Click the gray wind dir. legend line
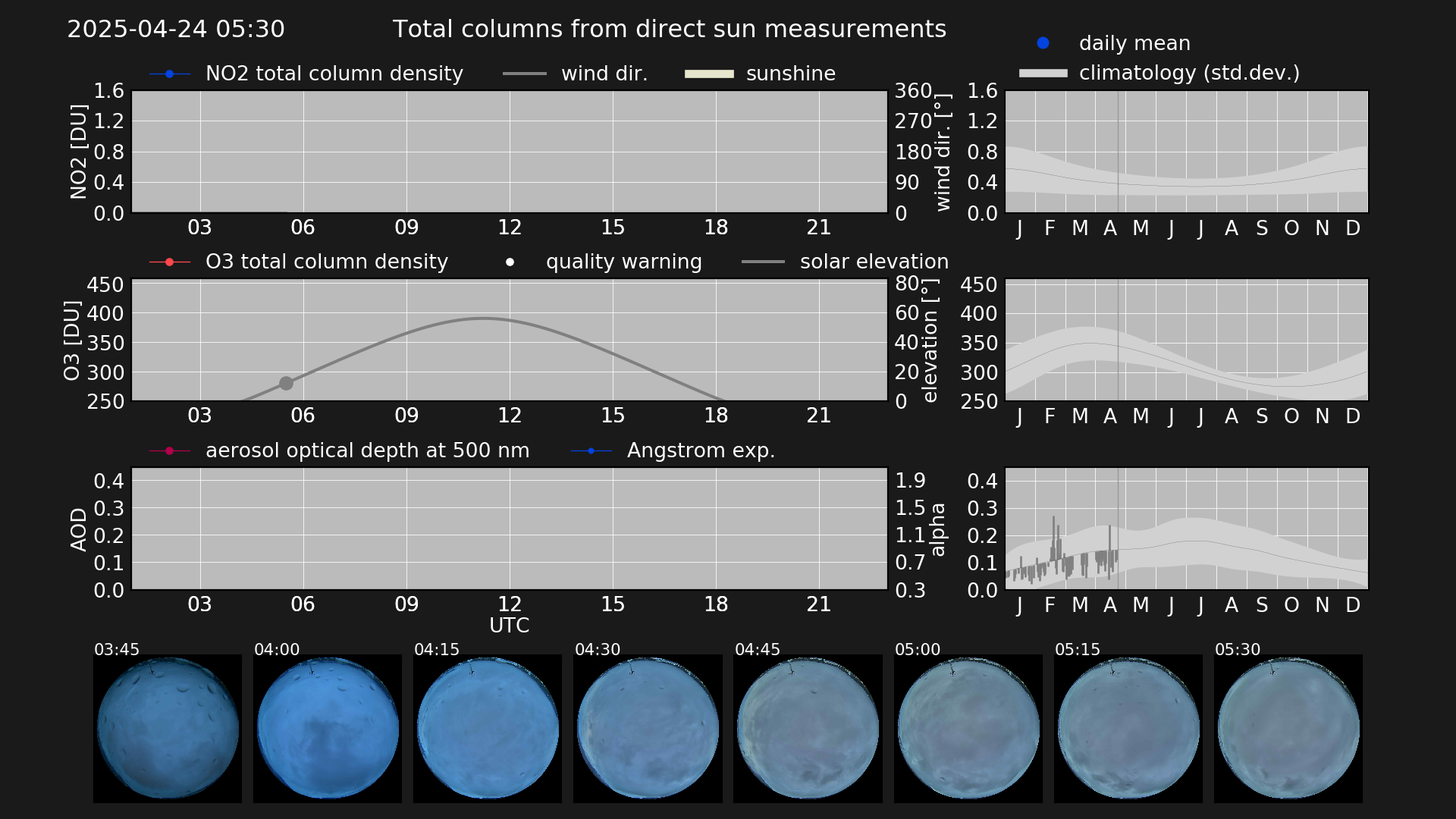The image size is (1456, 819). pyautogui.click(x=525, y=74)
